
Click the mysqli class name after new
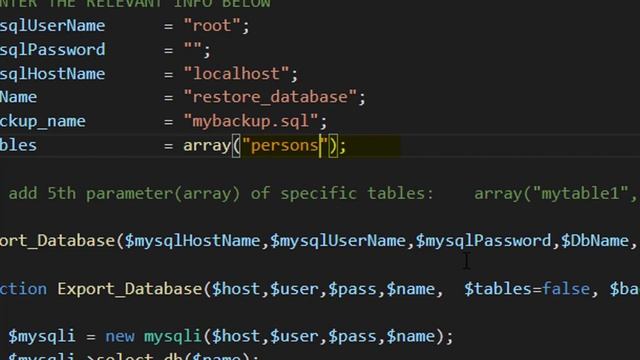[173, 337]
